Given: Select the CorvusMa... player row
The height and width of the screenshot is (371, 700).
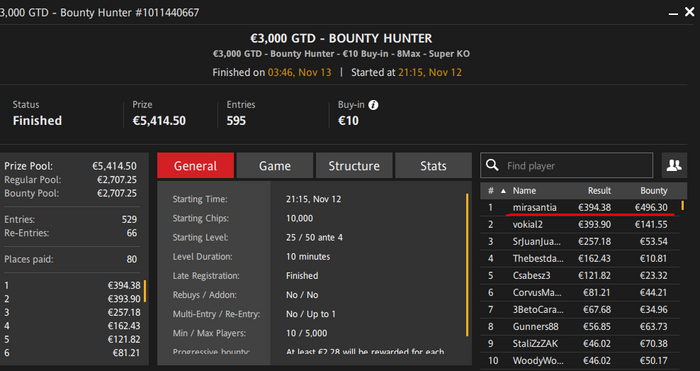Looking at the screenshot, I should point(580,292).
